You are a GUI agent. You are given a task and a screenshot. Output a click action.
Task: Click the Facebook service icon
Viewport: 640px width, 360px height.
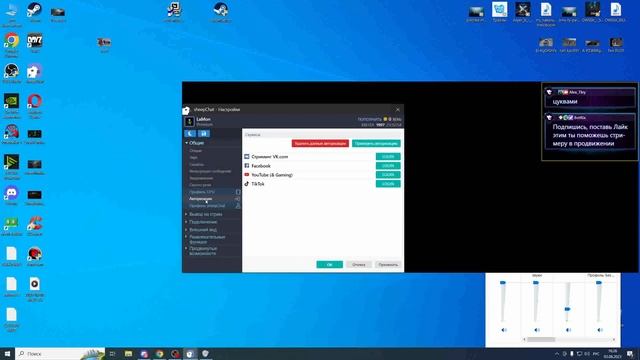click(247, 166)
